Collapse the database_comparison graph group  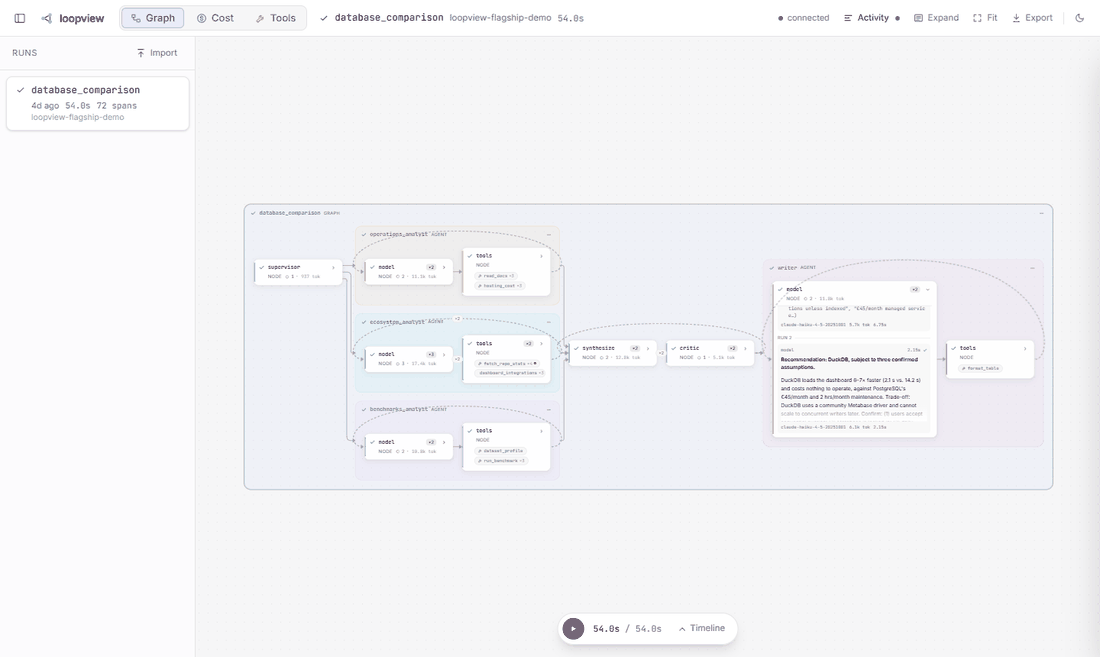(x=1042, y=212)
